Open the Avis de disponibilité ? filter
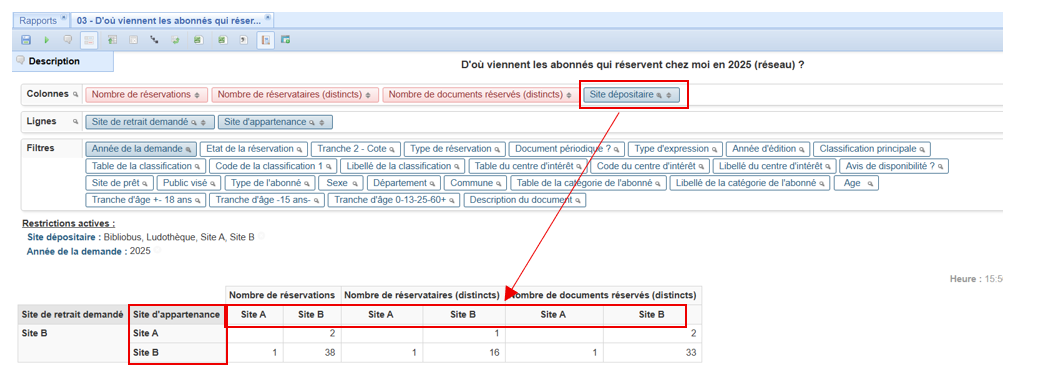The height and width of the screenshot is (388, 1050). coord(894,166)
